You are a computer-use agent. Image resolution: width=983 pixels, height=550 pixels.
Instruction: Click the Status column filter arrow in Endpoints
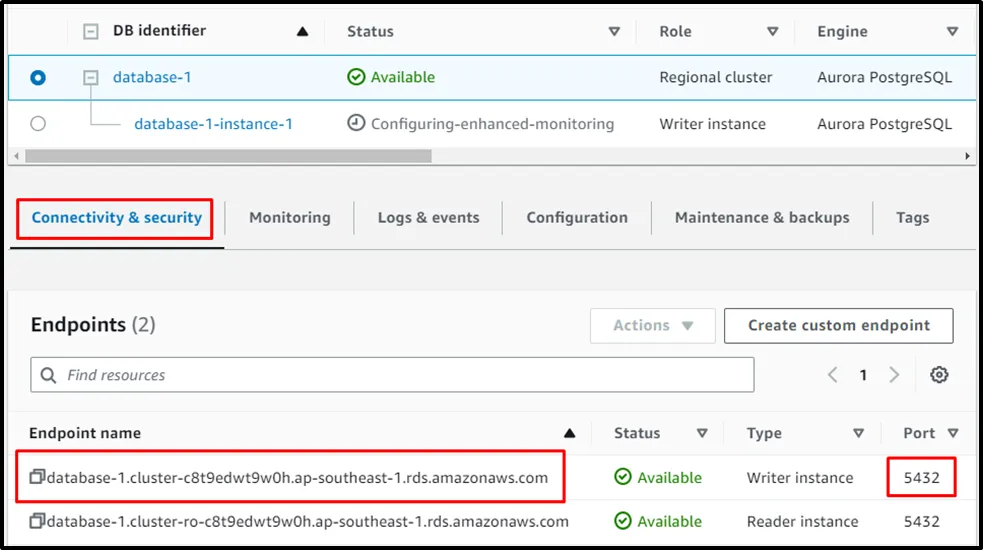point(702,434)
